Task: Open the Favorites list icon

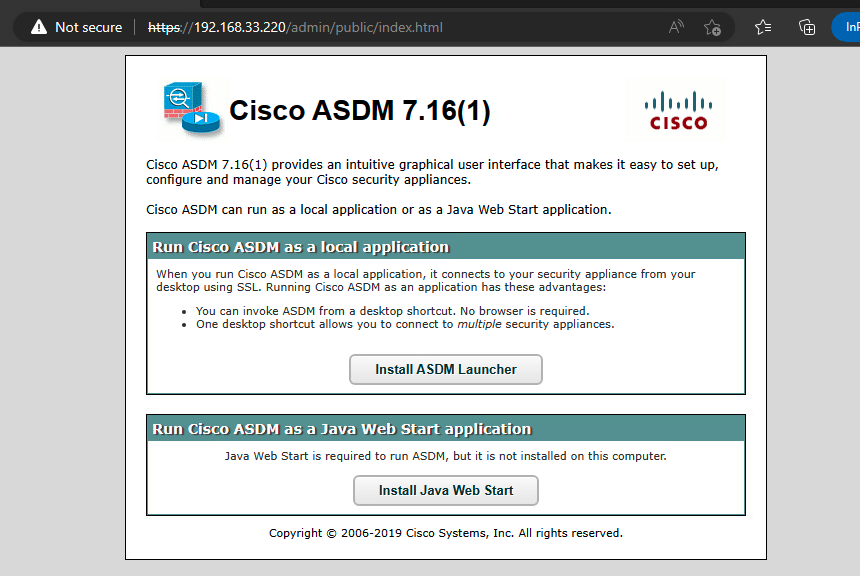Action: tap(763, 27)
